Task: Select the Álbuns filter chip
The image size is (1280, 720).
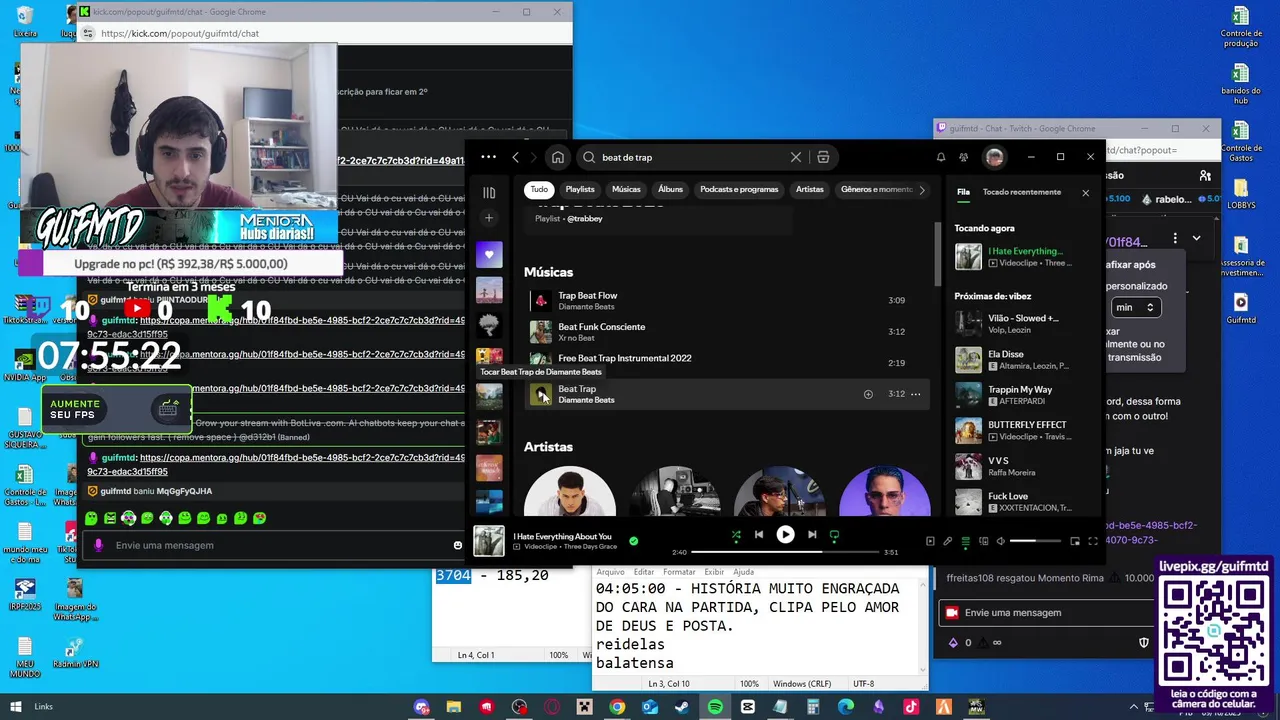Action: click(670, 189)
